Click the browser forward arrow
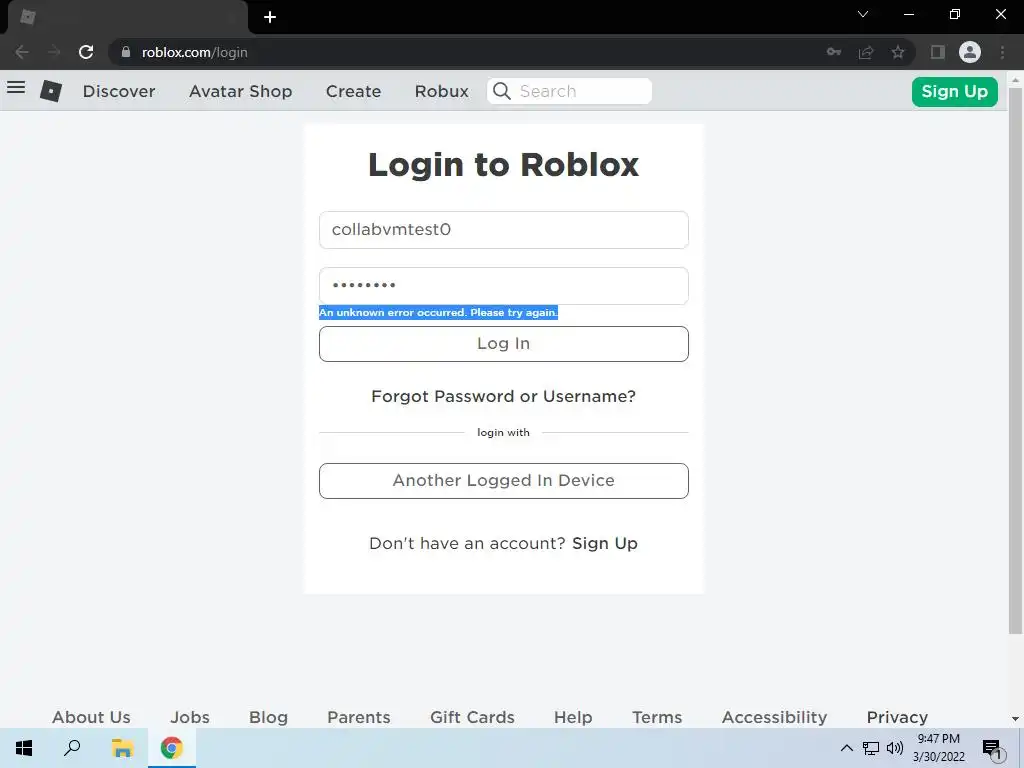 (x=54, y=52)
